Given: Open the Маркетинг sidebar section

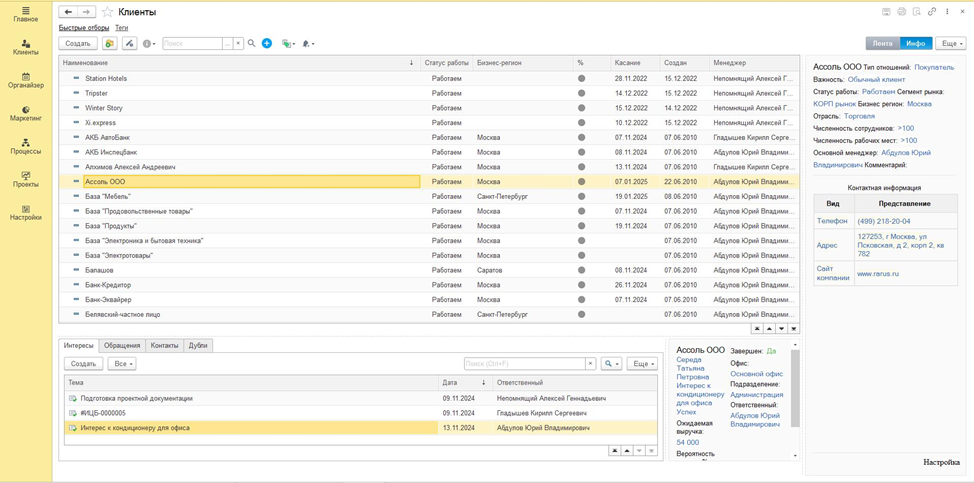Looking at the screenshot, I should click(25, 113).
